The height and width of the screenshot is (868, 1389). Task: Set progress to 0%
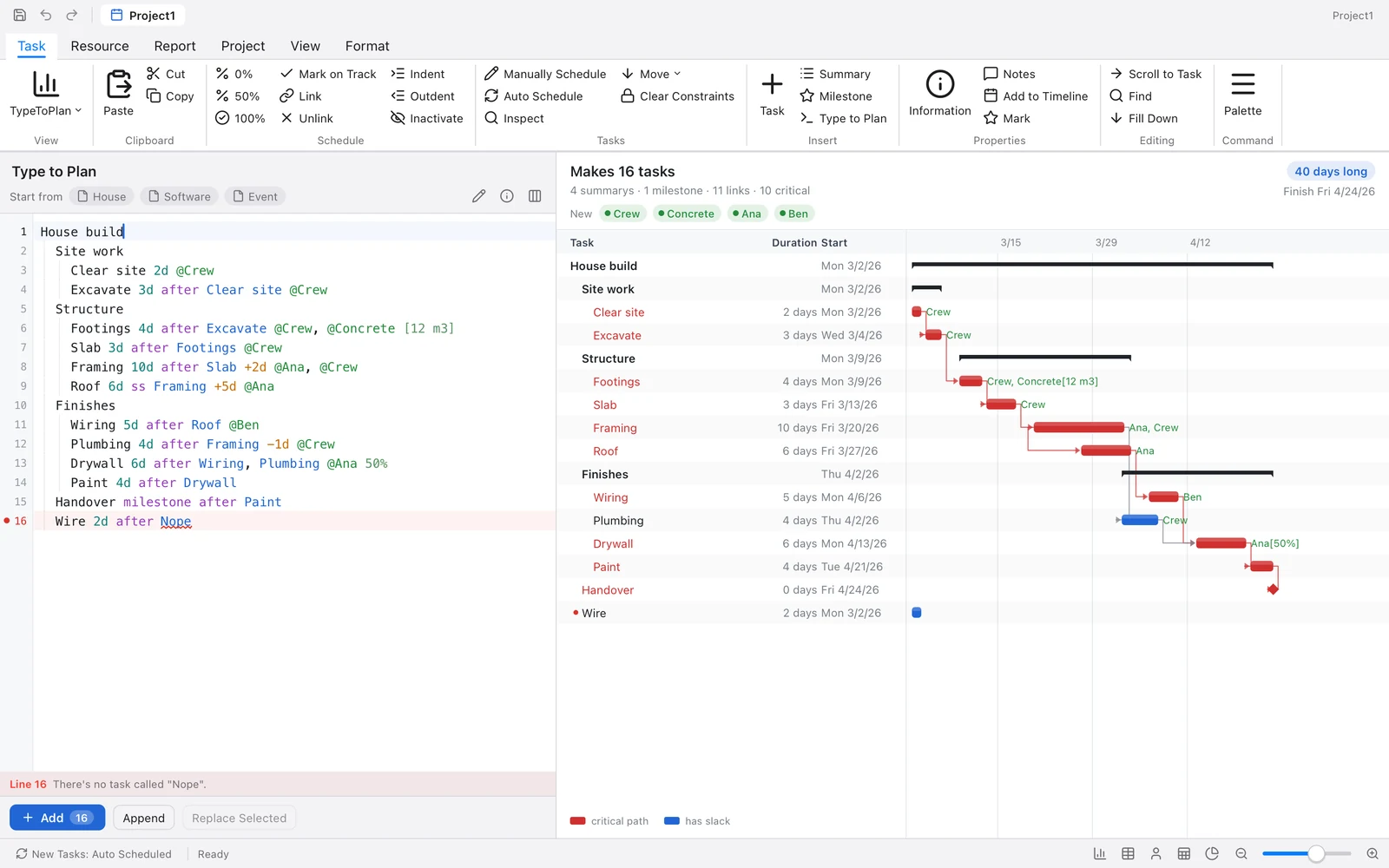(x=234, y=74)
